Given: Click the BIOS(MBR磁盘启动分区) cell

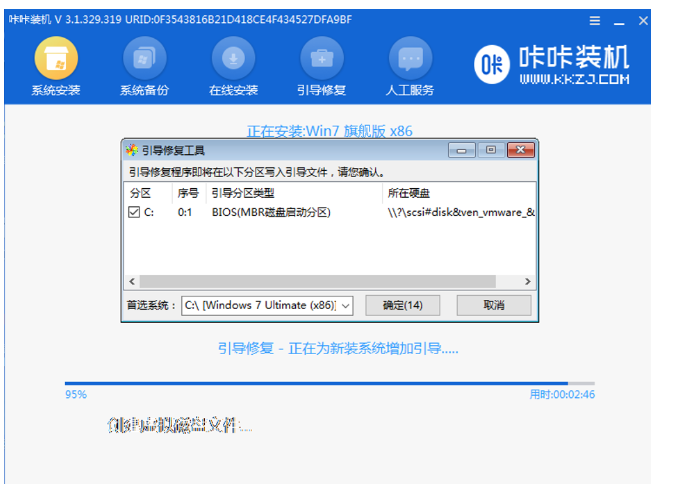Looking at the screenshot, I should tap(271, 212).
